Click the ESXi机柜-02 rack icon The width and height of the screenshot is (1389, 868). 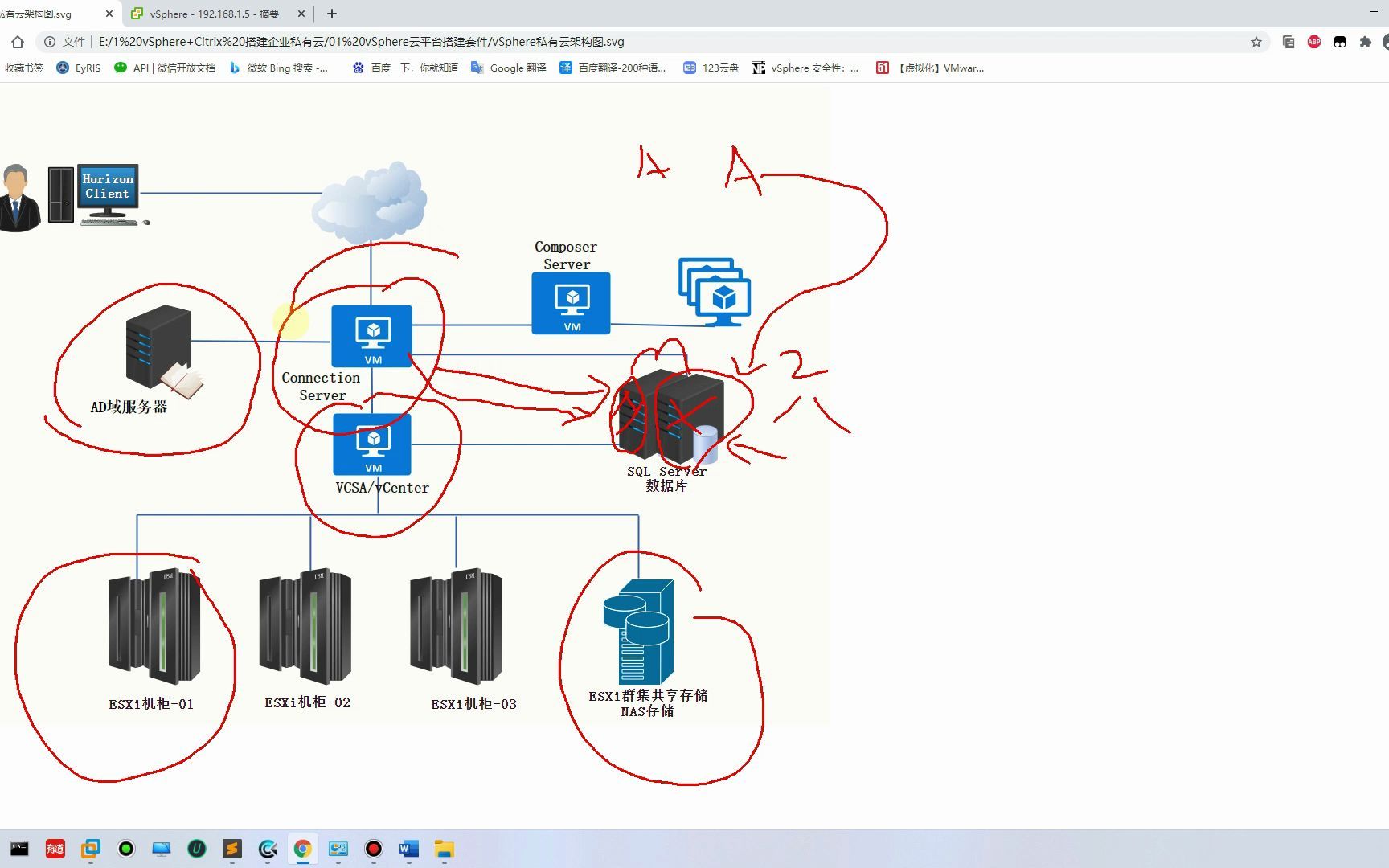305,626
